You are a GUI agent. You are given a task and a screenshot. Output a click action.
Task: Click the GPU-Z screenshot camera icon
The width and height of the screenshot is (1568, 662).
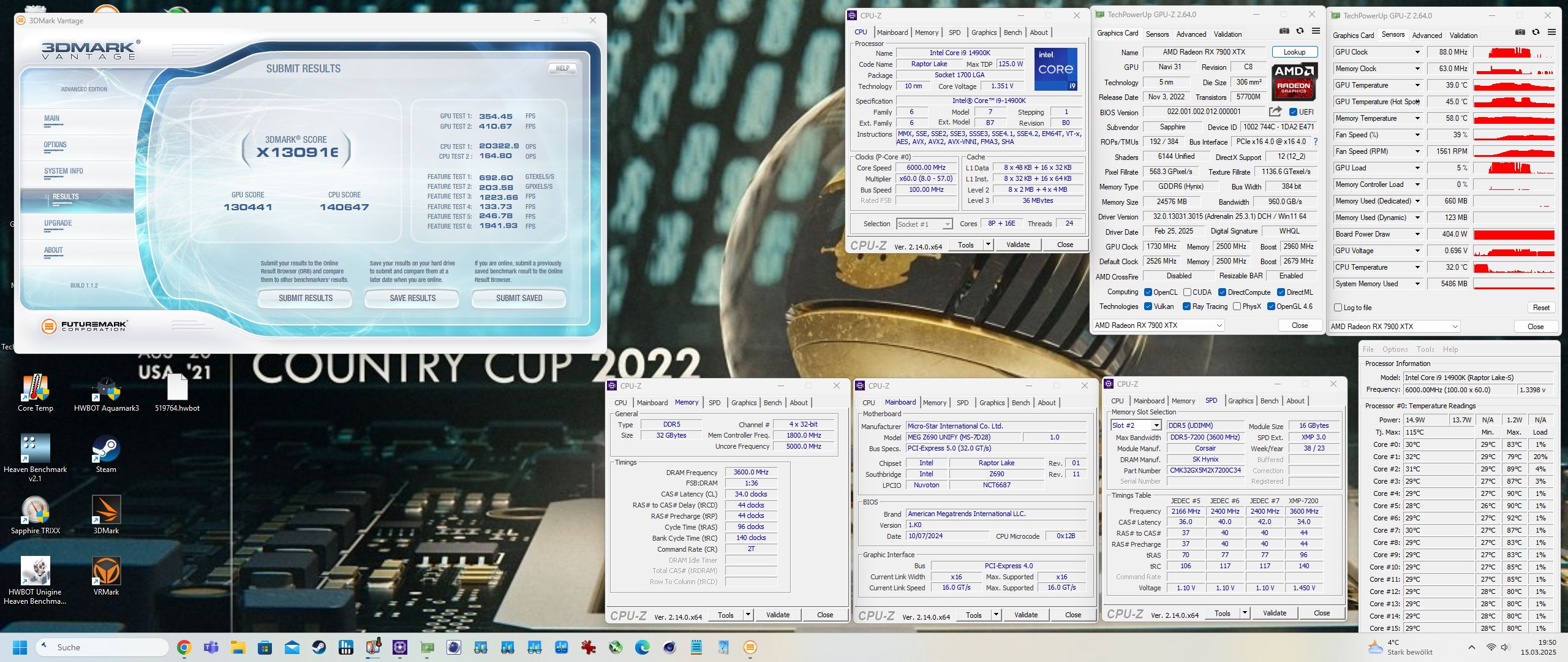point(1284,31)
